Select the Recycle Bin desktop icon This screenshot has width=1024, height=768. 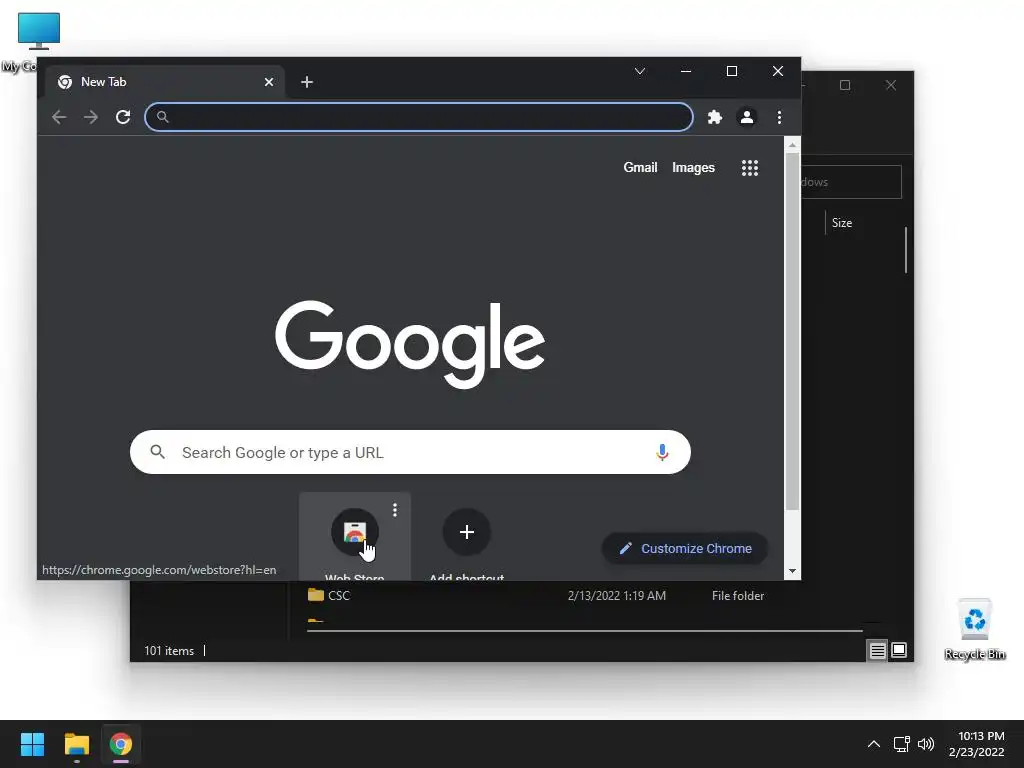(x=974, y=629)
